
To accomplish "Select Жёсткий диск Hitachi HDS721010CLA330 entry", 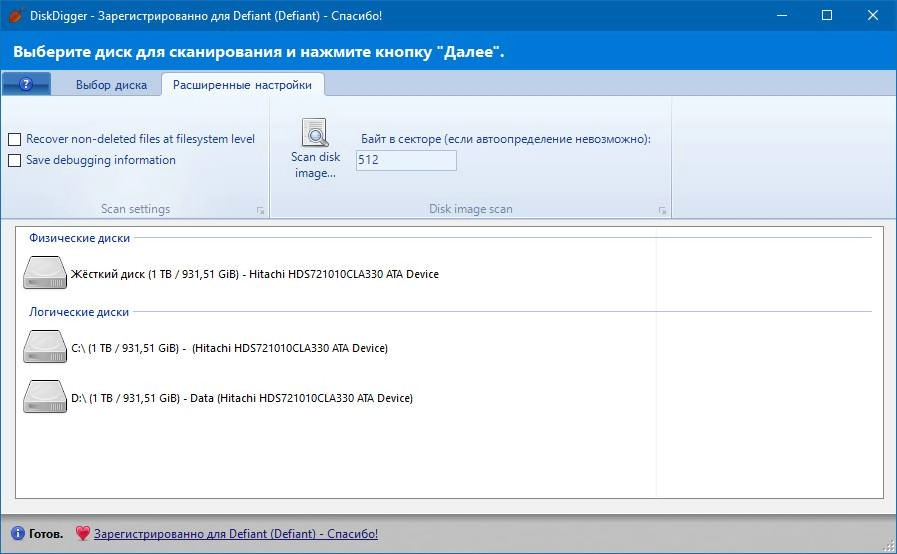I will tap(255, 274).
